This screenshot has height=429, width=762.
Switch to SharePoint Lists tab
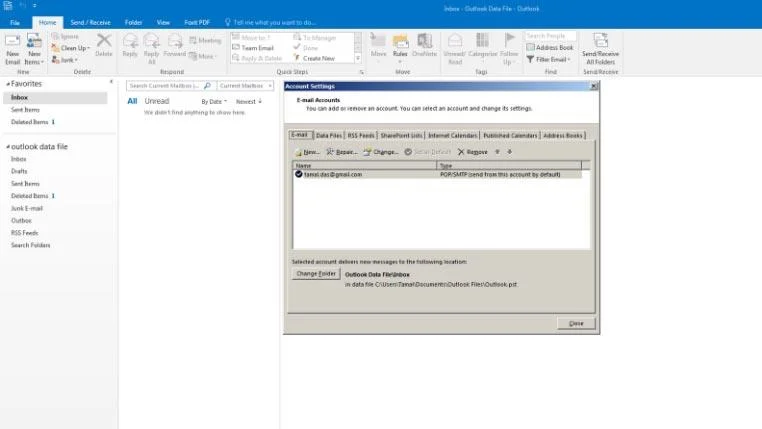401,136
